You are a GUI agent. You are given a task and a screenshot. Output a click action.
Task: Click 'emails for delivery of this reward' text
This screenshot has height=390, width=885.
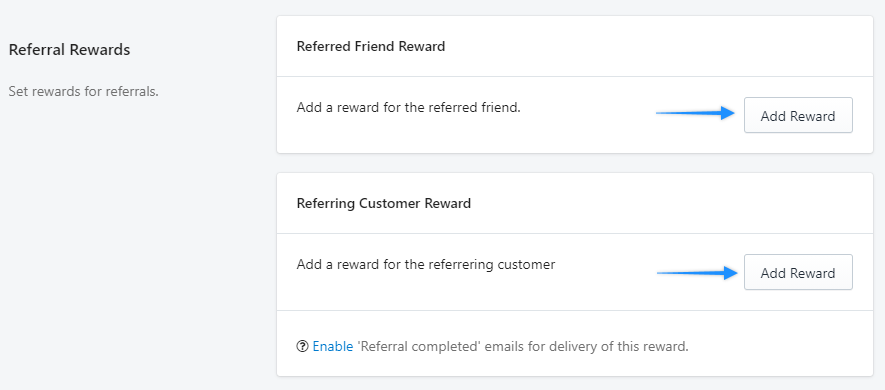585,346
